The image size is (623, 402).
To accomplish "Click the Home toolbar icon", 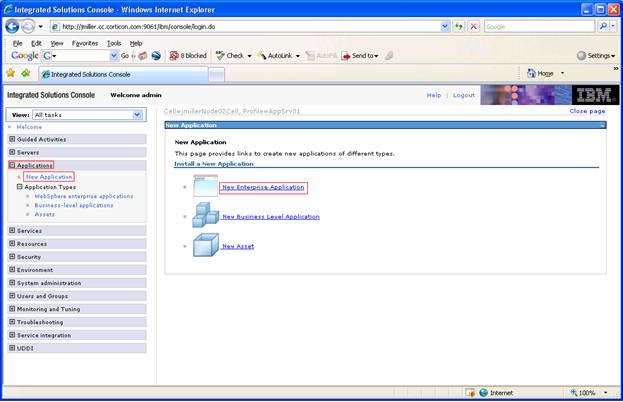I will tap(531, 73).
